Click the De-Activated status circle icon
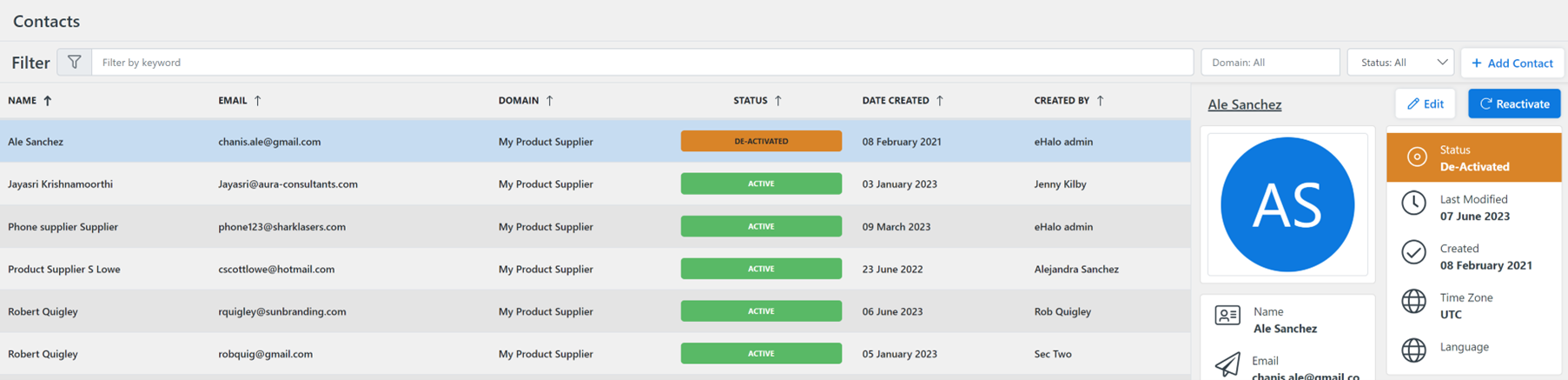Image resolution: width=1568 pixels, height=380 pixels. click(x=1416, y=157)
